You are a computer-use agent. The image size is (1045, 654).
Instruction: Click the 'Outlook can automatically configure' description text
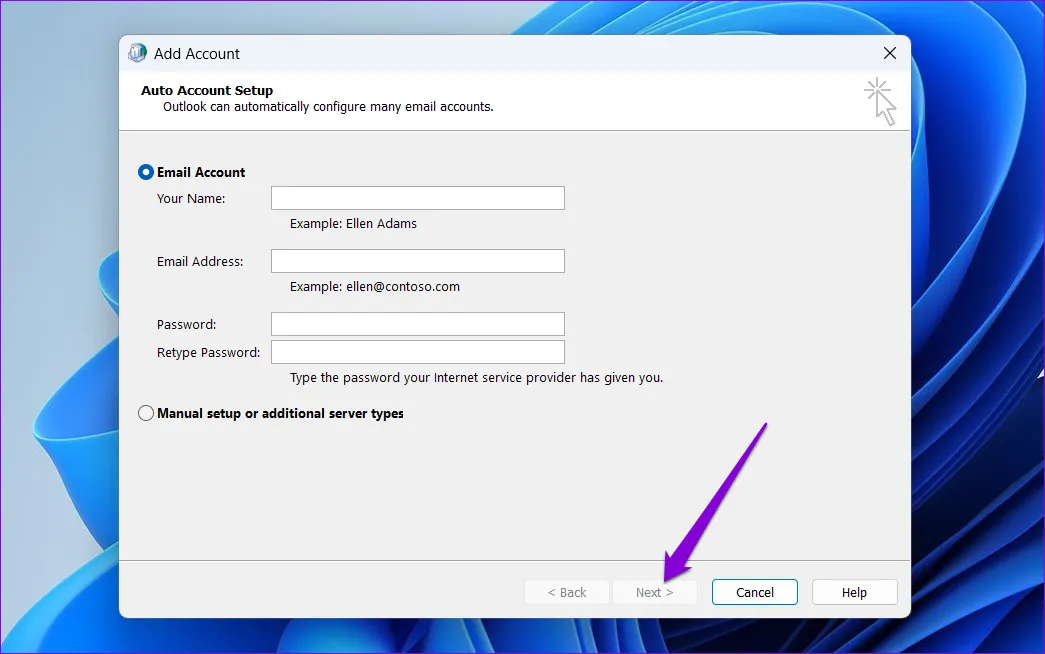pos(328,106)
